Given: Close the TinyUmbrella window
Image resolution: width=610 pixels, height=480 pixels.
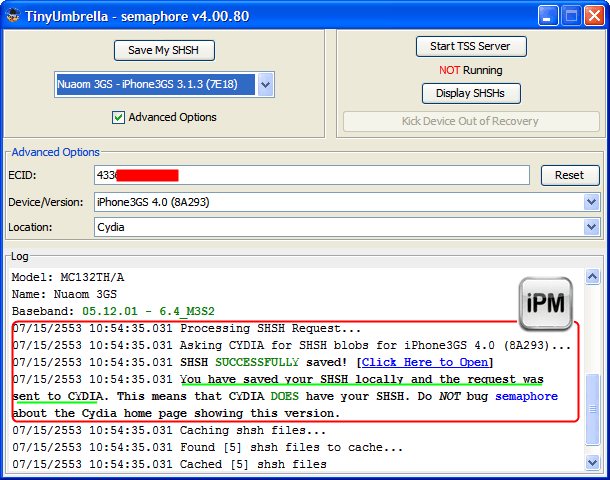Looking at the screenshot, I should pyautogui.click(x=594, y=16).
